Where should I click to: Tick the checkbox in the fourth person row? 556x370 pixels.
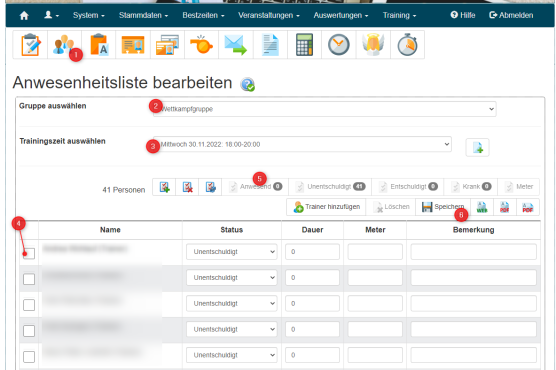29,331
